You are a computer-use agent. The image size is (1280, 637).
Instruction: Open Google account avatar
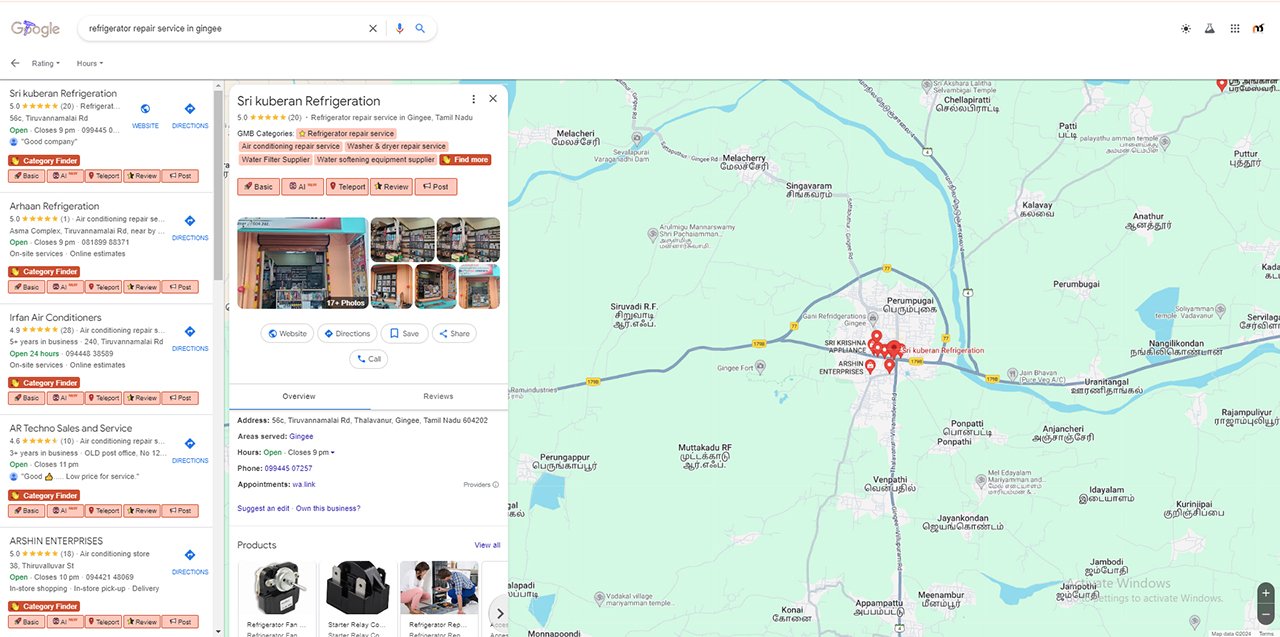pyautogui.click(x=1259, y=29)
